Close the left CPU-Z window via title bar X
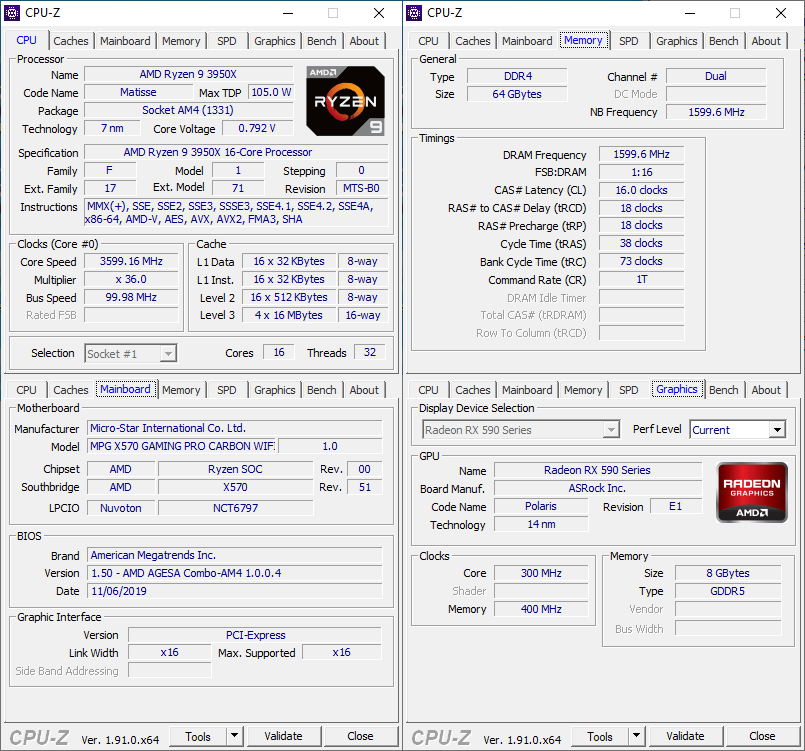This screenshot has width=805, height=751. point(379,13)
